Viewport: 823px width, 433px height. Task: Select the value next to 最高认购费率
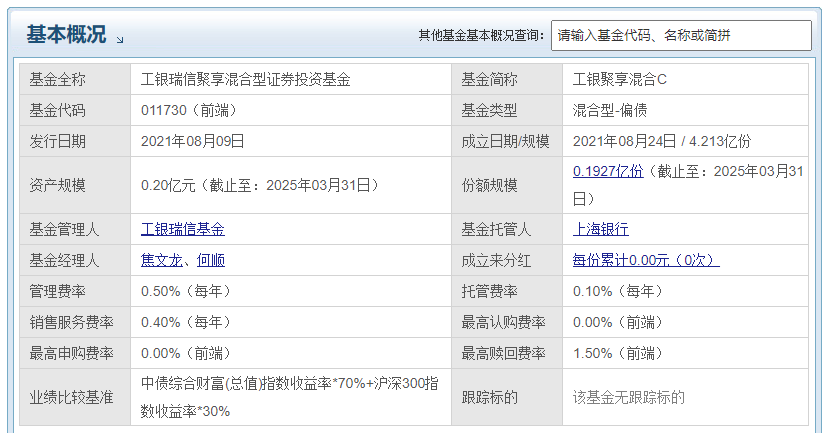point(618,322)
